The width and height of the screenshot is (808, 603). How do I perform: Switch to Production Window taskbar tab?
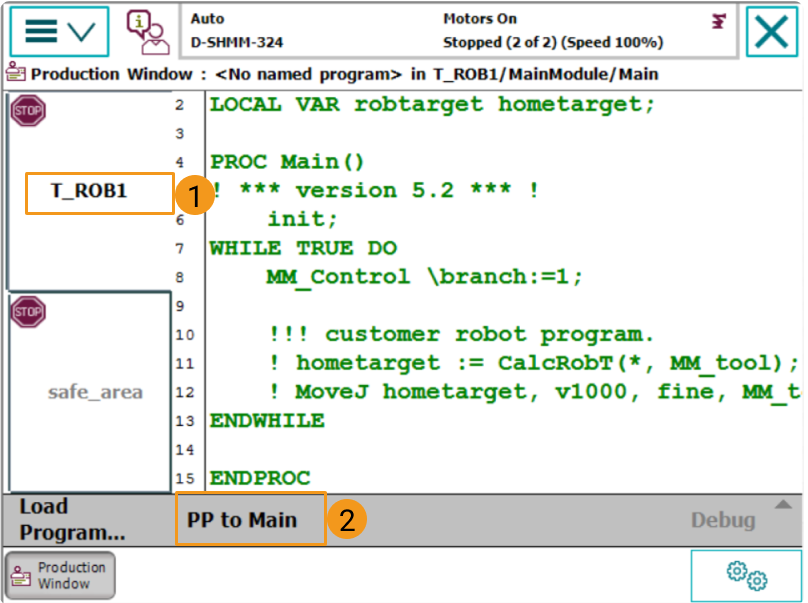point(60,575)
